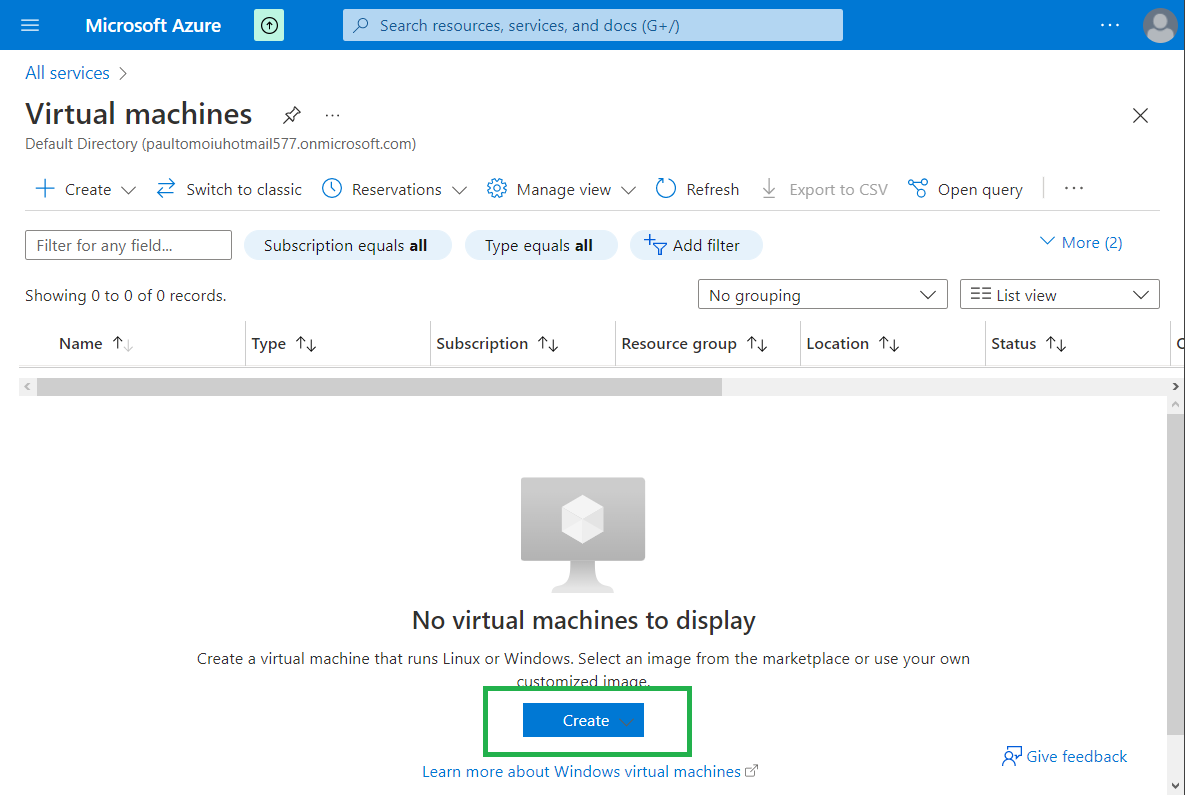Viewport: 1185px width, 795px height.
Task: Sort by Status column
Action: (x=1029, y=343)
